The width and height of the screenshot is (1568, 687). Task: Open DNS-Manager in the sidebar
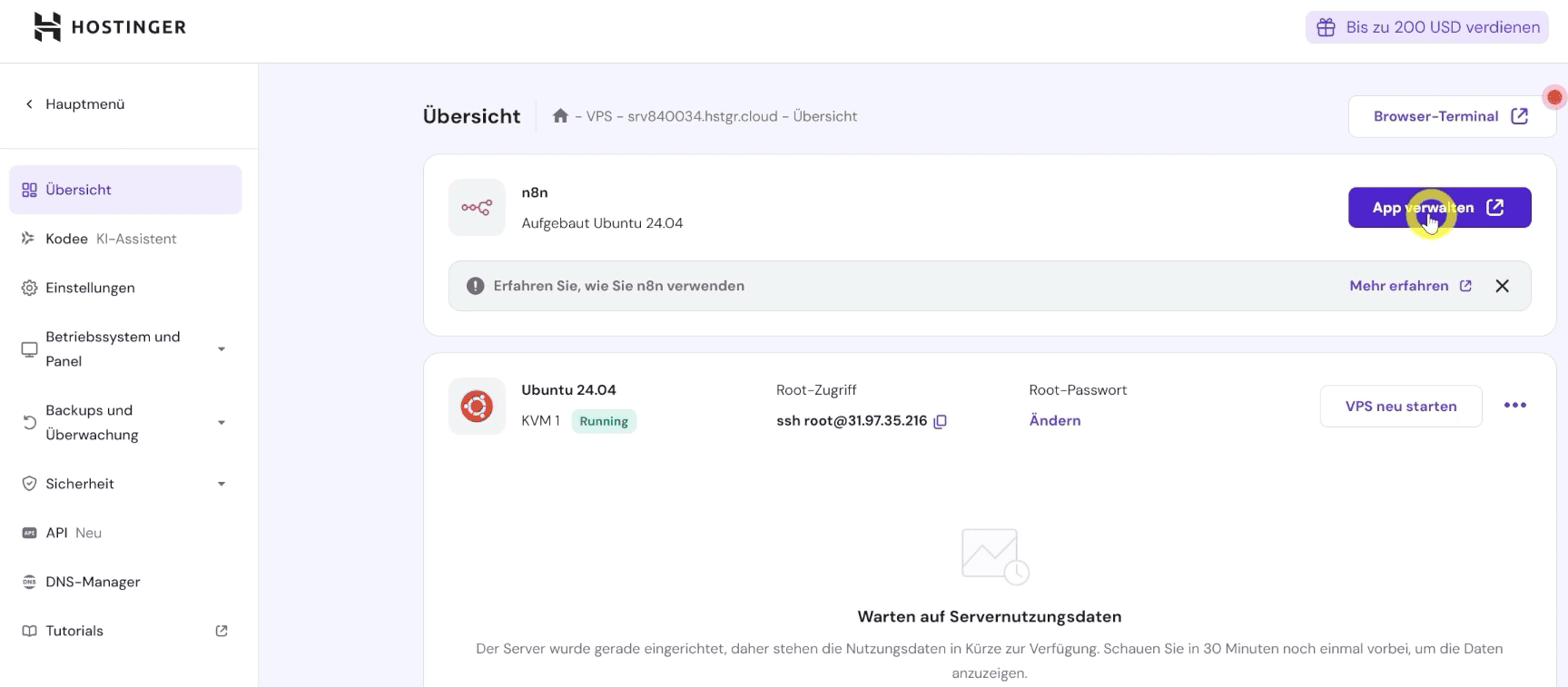pos(125,582)
